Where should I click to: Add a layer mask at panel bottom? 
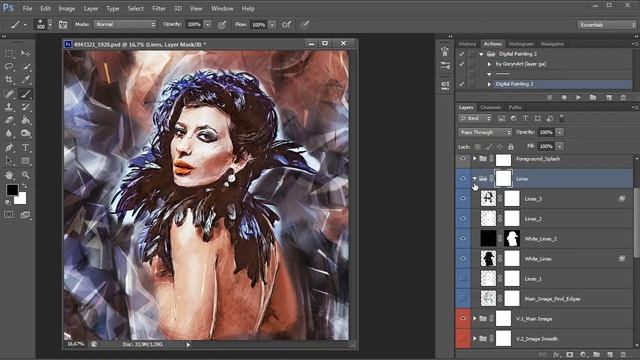570,355
